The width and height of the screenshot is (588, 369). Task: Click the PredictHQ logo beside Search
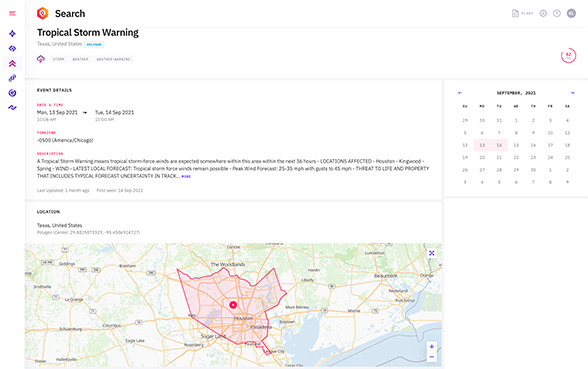coord(43,13)
